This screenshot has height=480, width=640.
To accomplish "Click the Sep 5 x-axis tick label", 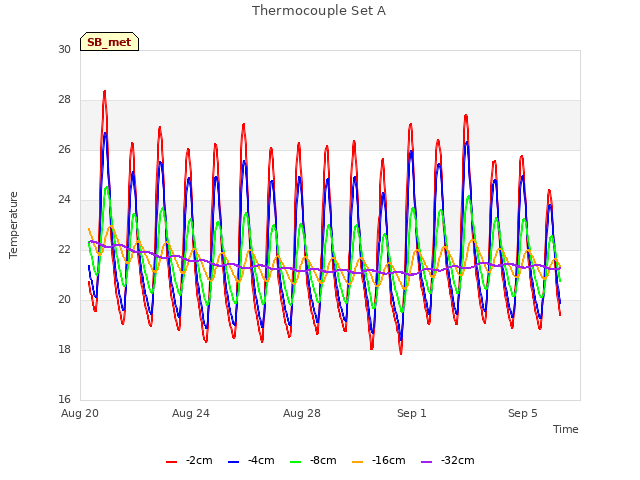I will click(x=523, y=413).
